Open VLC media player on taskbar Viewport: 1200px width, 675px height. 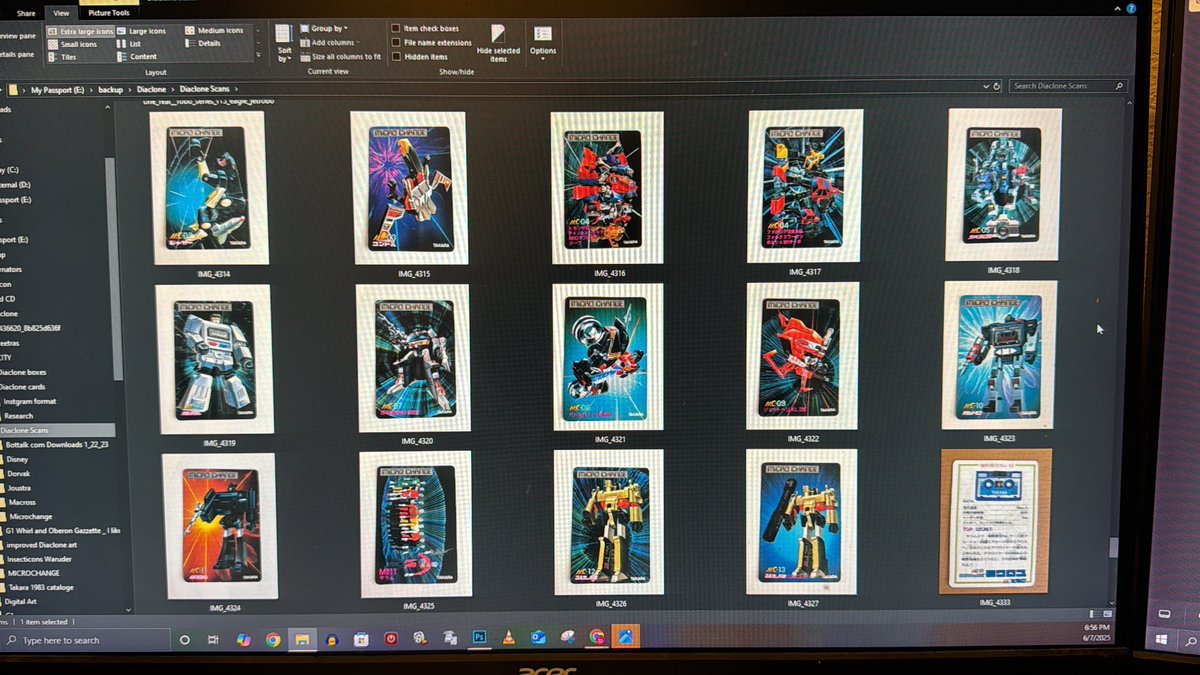tap(508, 637)
